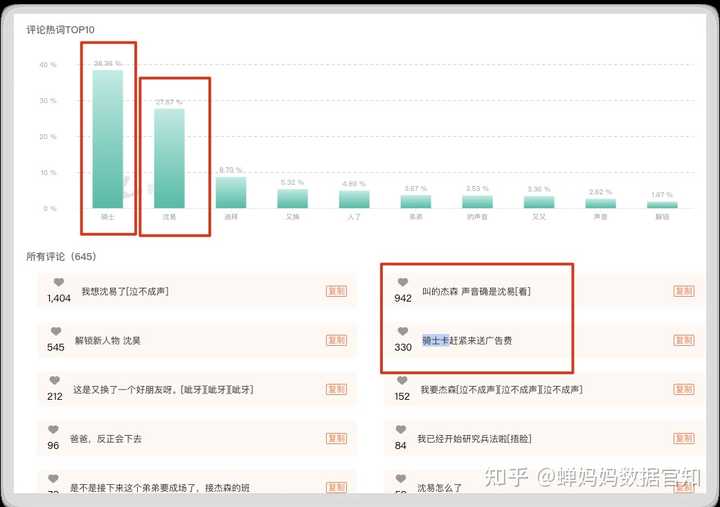The image size is (720, 507).
Task: Click comment 是不是接下来这个弟弟要成场了
Action: point(160,488)
